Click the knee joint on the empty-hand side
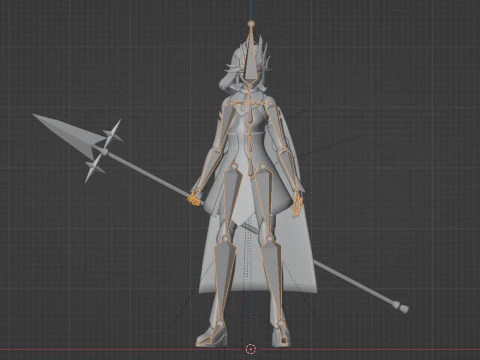The height and width of the screenshot is (360, 480). point(270,238)
